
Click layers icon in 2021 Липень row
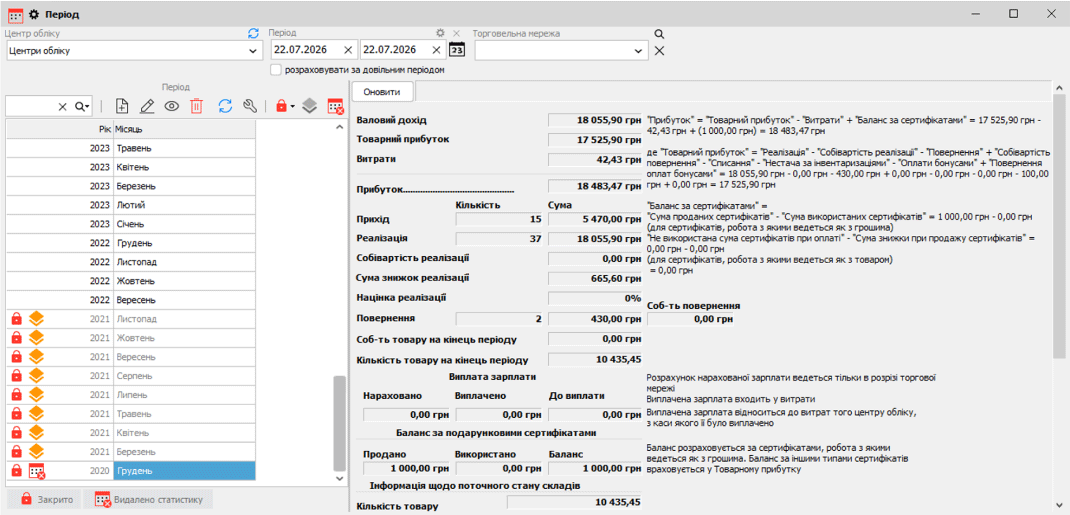tap(37, 394)
